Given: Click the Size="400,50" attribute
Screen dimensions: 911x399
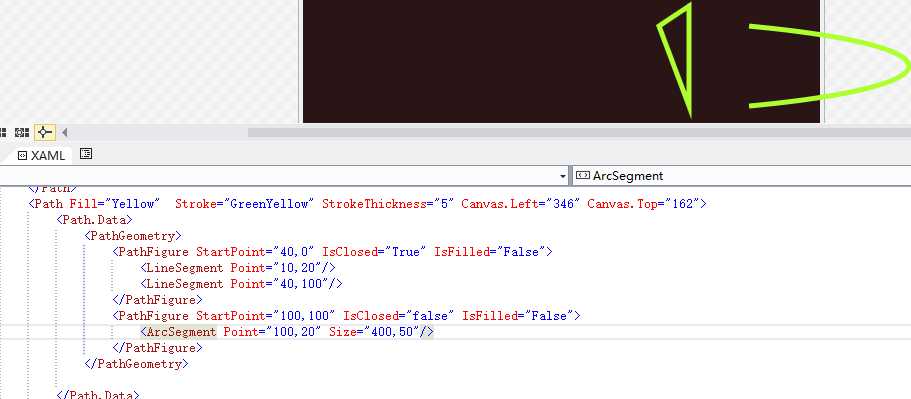Looking at the screenshot, I should pos(374,332).
